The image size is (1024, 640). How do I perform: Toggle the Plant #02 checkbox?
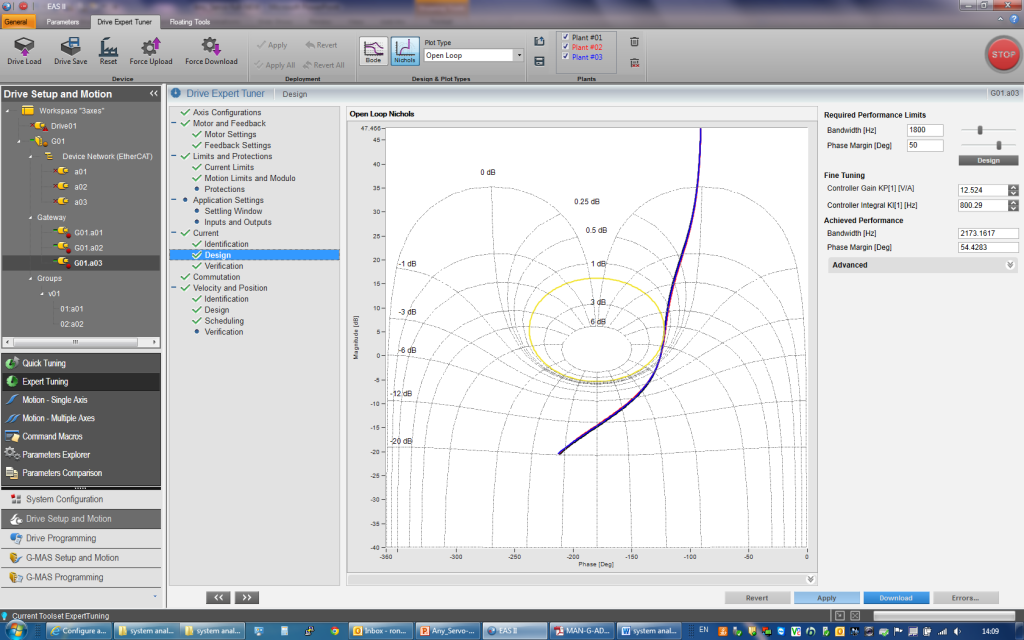[566, 47]
